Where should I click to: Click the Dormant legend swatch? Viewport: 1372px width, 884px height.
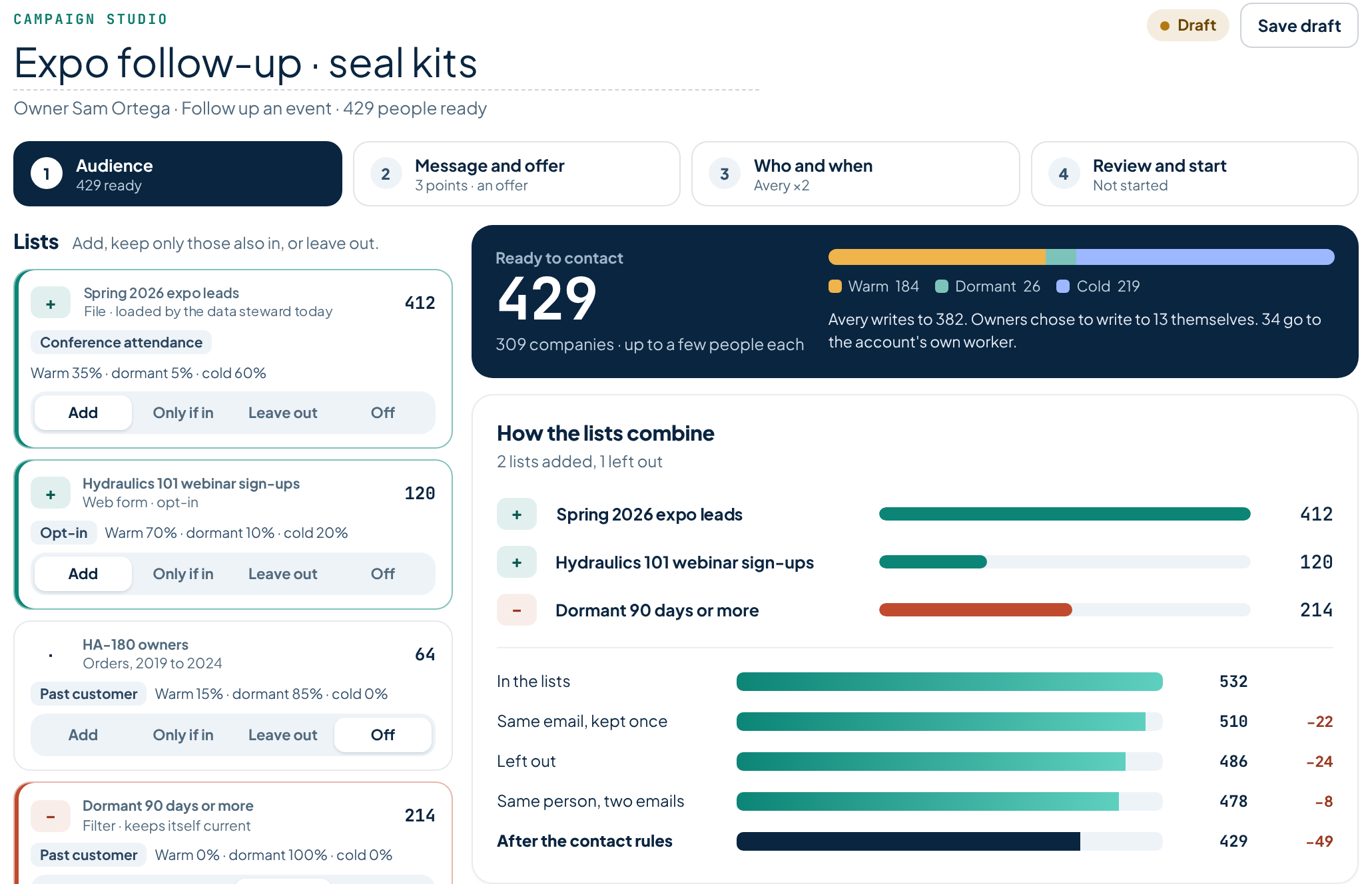click(942, 286)
